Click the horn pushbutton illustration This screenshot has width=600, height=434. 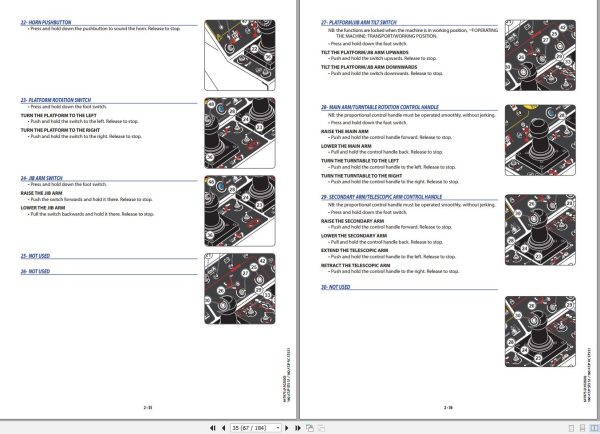tap(240, 55)
